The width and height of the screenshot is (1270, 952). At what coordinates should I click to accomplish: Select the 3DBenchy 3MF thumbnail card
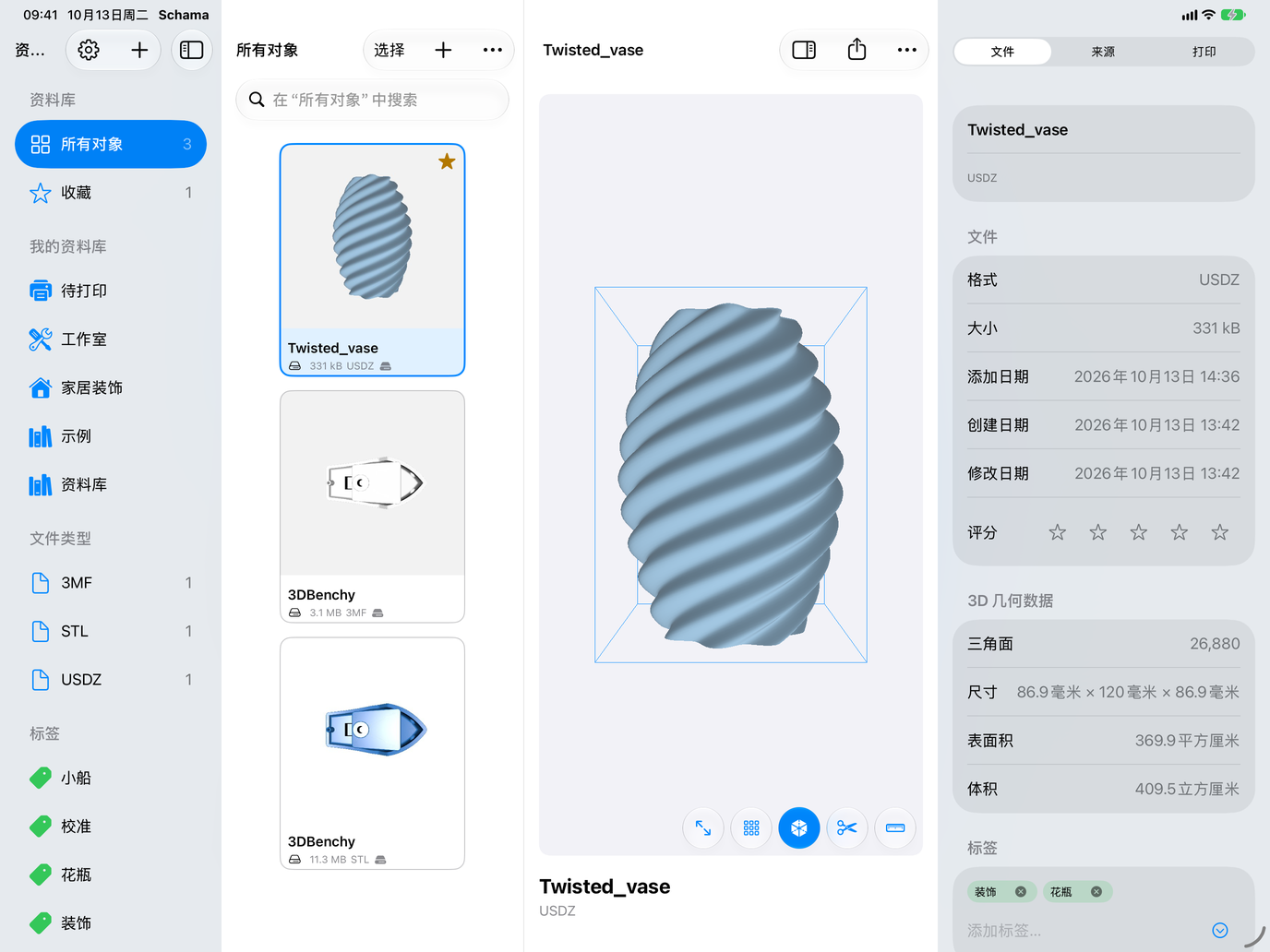pyautogui.click(x=372, y=506)
